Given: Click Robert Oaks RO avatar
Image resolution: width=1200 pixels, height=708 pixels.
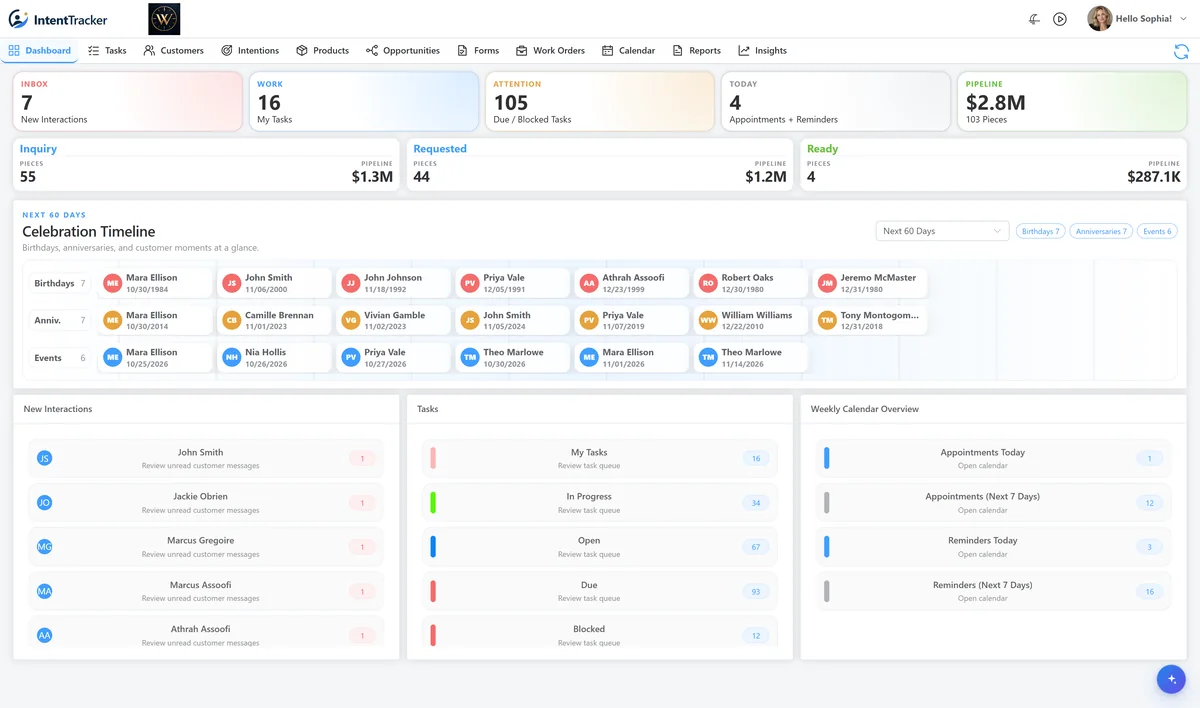Looking at the screenshot, I should pyautogui.click(x=708, y=284).
